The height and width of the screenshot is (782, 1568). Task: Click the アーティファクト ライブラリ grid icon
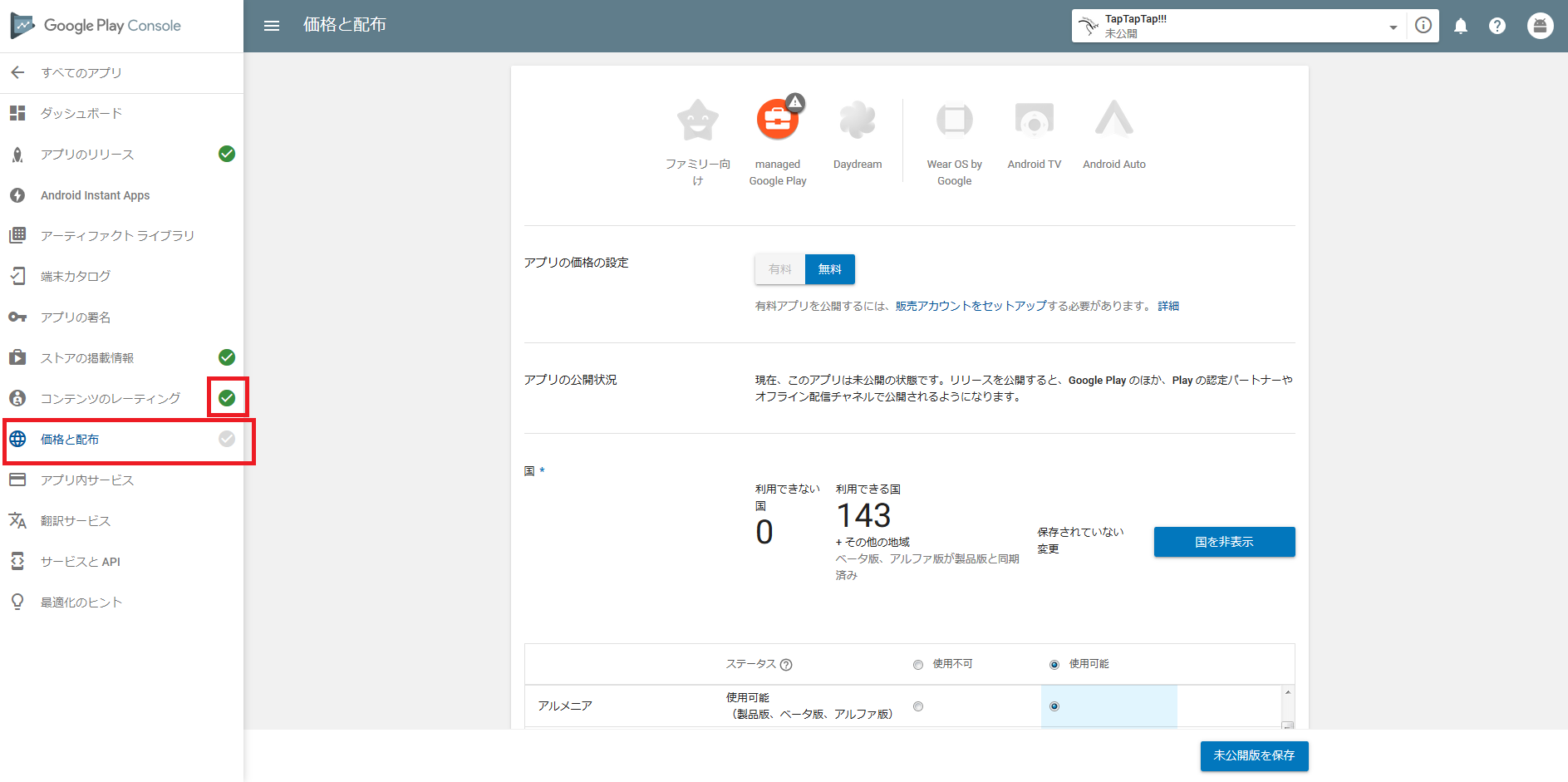(x=17, y=235)
